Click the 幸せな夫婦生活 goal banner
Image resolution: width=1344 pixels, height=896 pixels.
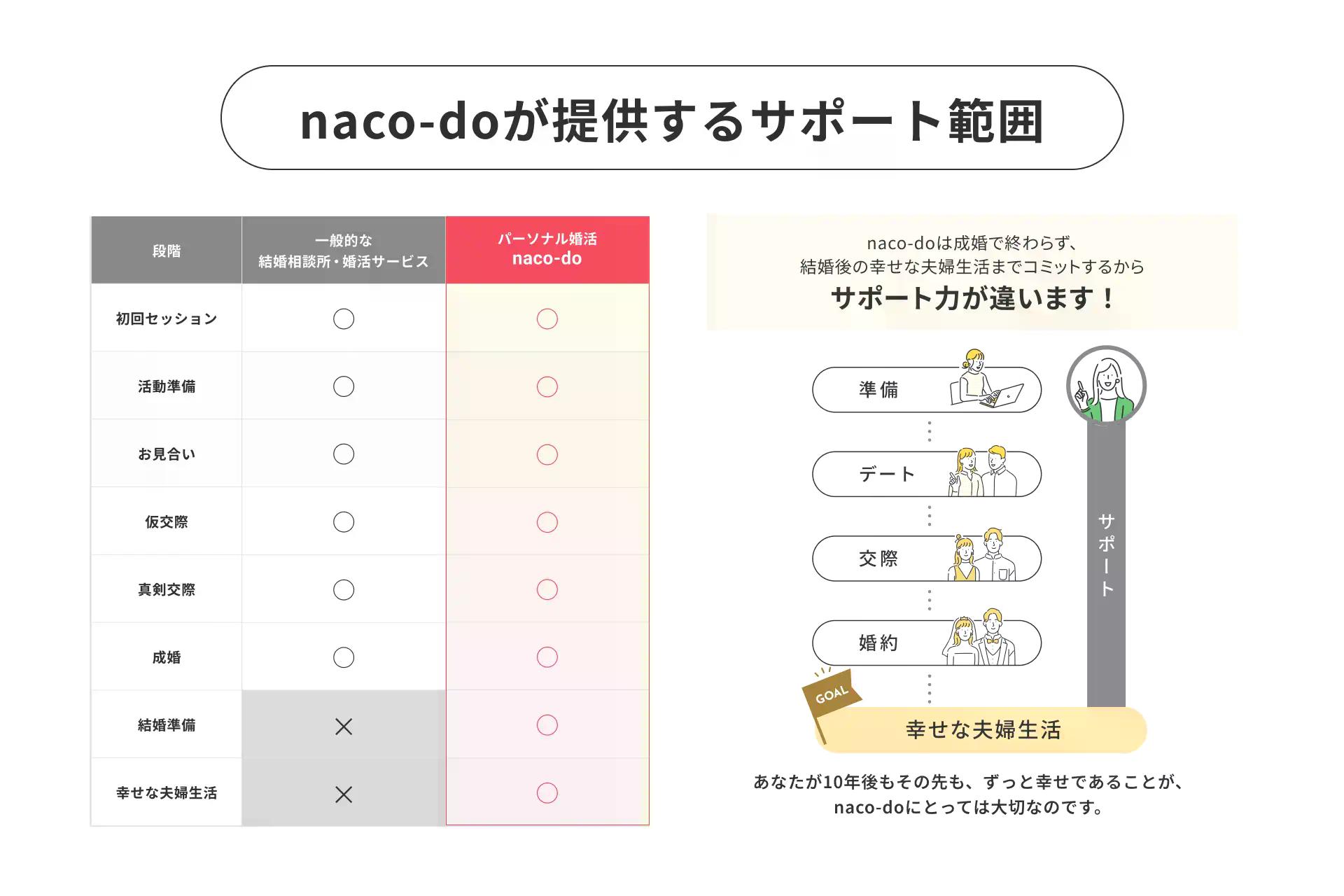(x=983, y=730)
